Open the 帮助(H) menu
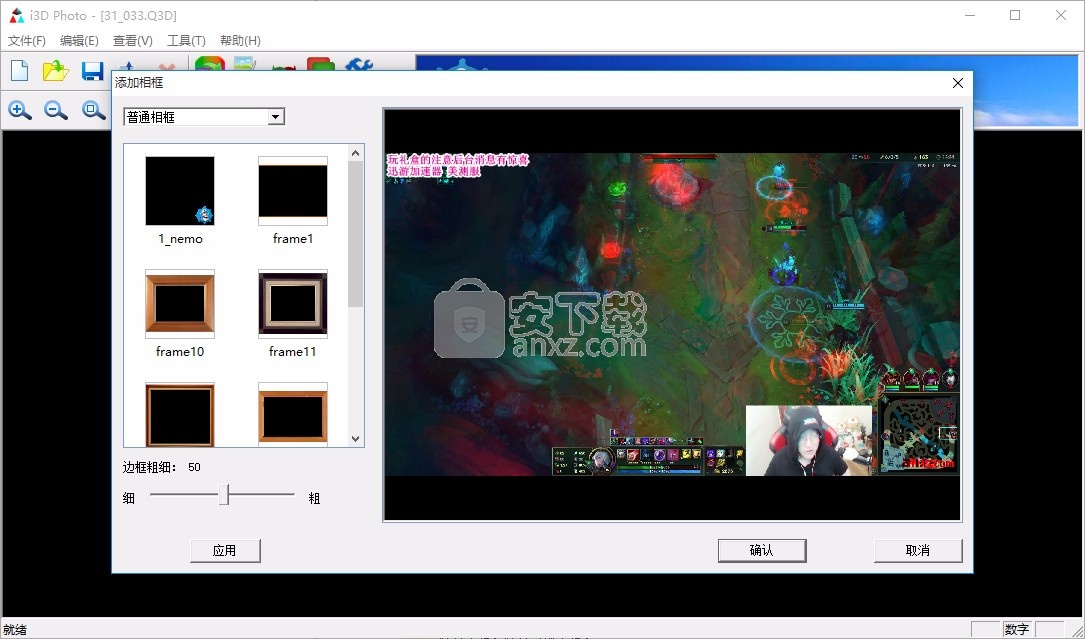This screenshot has height=639, width=1085. pos(240,41)
